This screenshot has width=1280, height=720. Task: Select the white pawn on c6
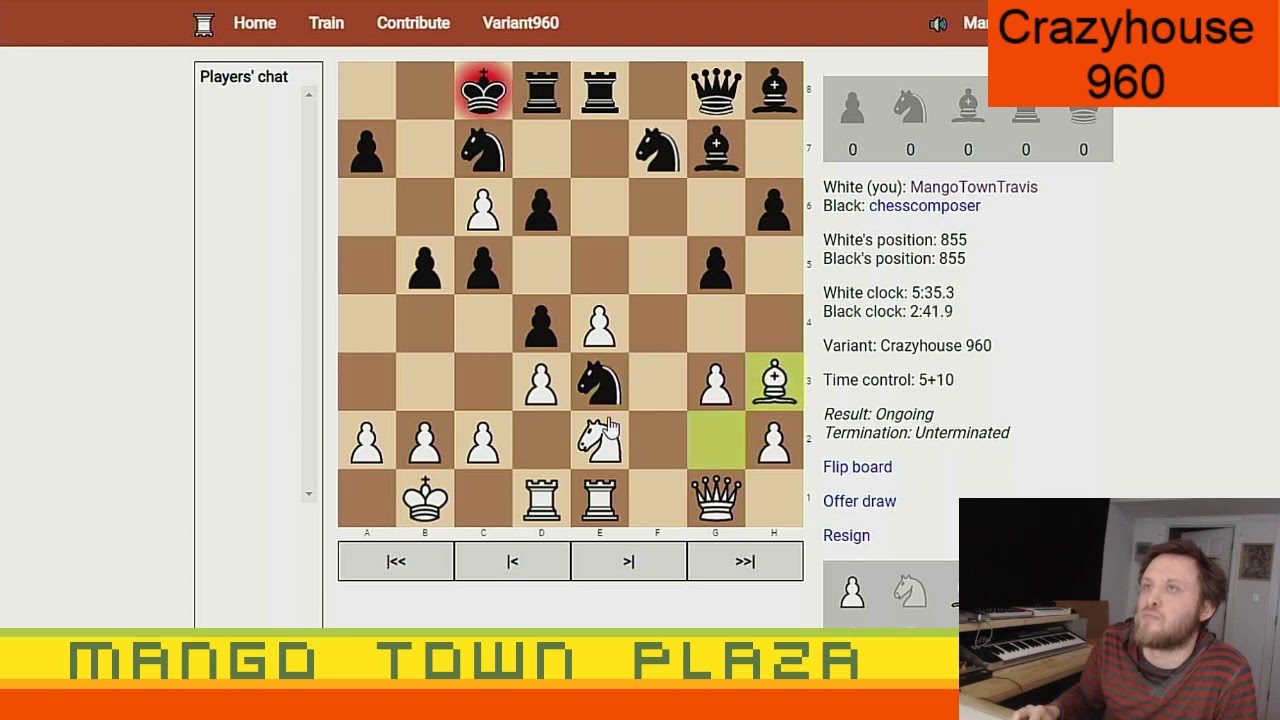pyautogui.click(x=483, y=207)
